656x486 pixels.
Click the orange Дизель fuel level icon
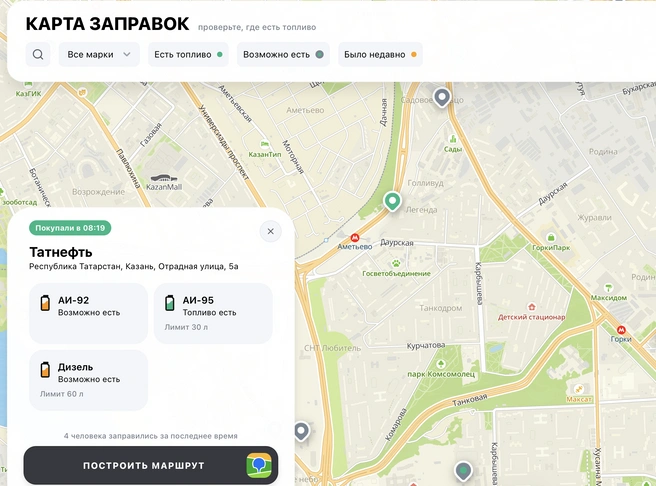[45, 370]
